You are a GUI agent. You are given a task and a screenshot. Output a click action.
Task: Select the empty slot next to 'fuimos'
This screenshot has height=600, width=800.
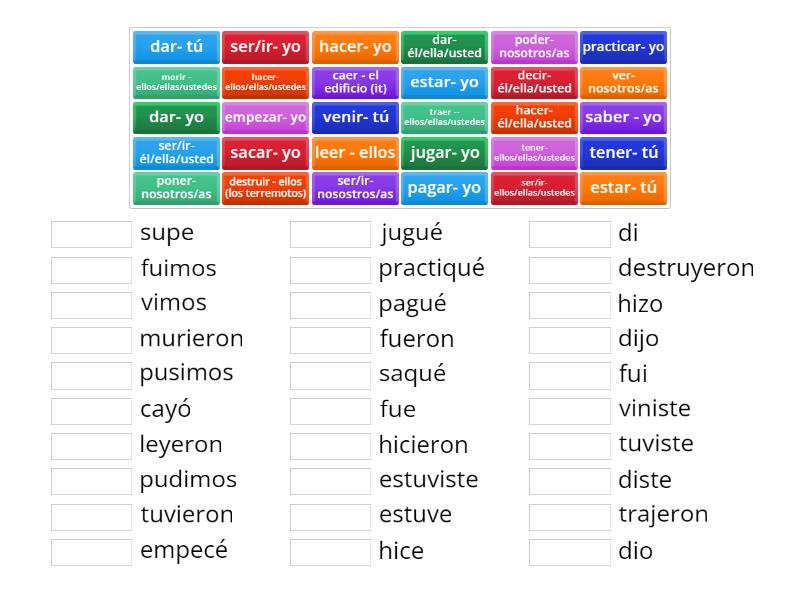pos(91,269)
